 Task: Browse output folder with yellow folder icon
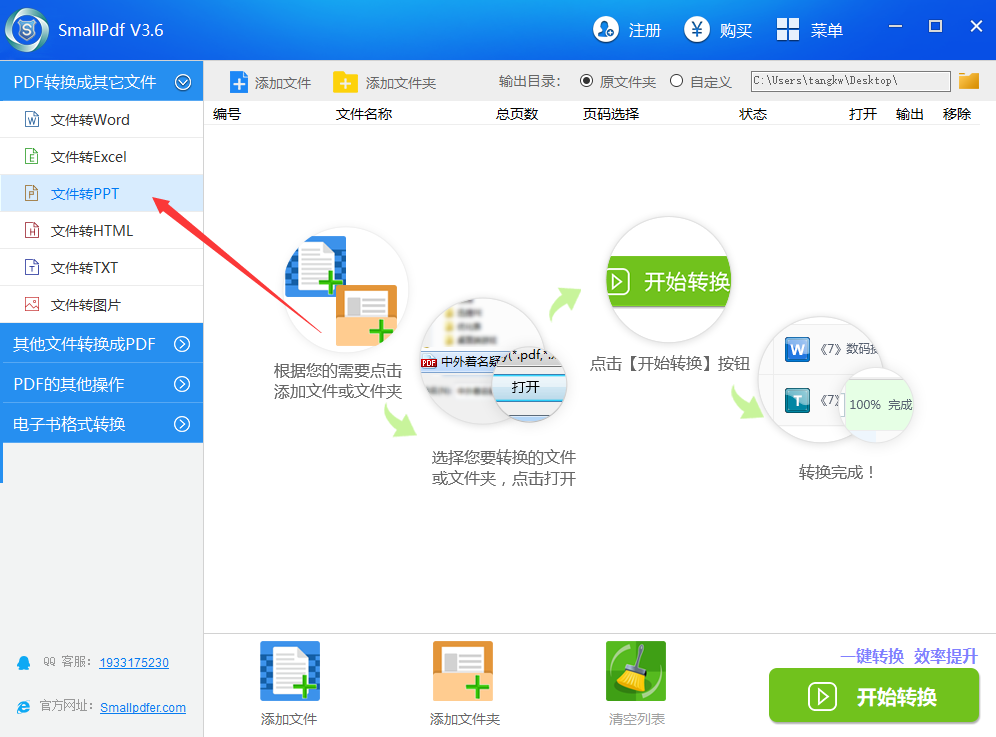pyautogui.click(x=969, y=81)
